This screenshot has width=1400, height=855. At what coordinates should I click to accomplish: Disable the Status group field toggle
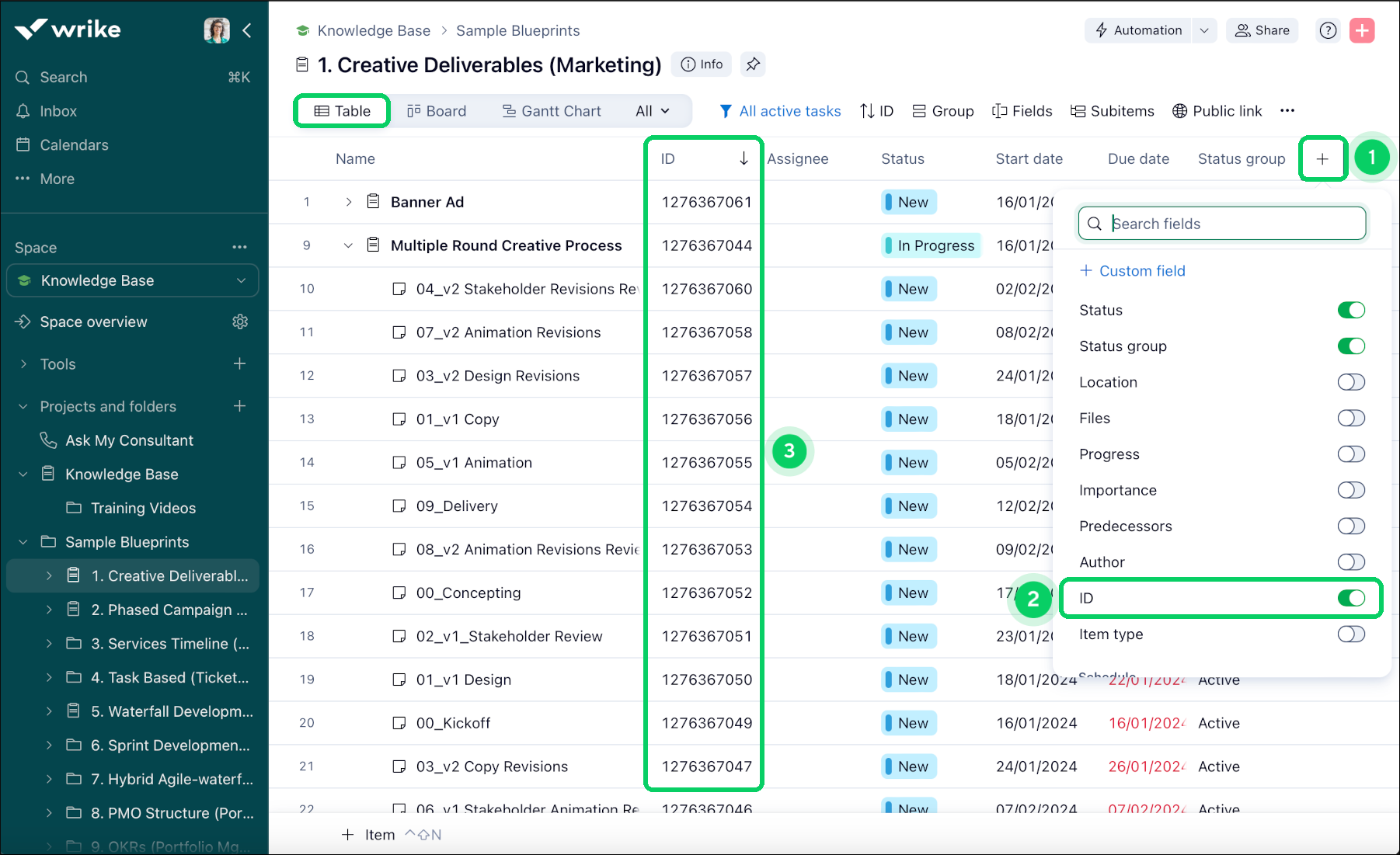(x=1350, y=346)
